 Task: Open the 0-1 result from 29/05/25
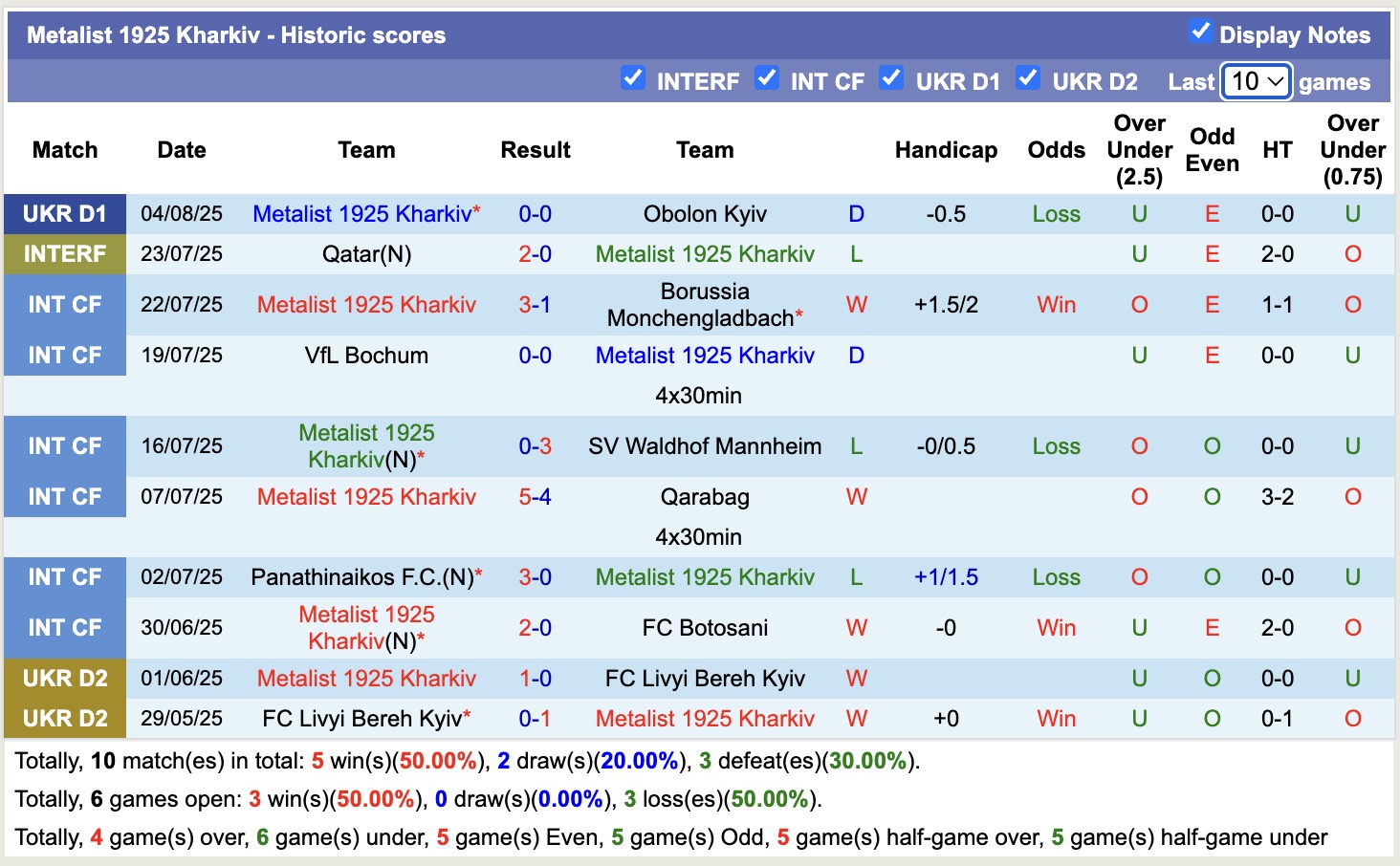[535, 719]
